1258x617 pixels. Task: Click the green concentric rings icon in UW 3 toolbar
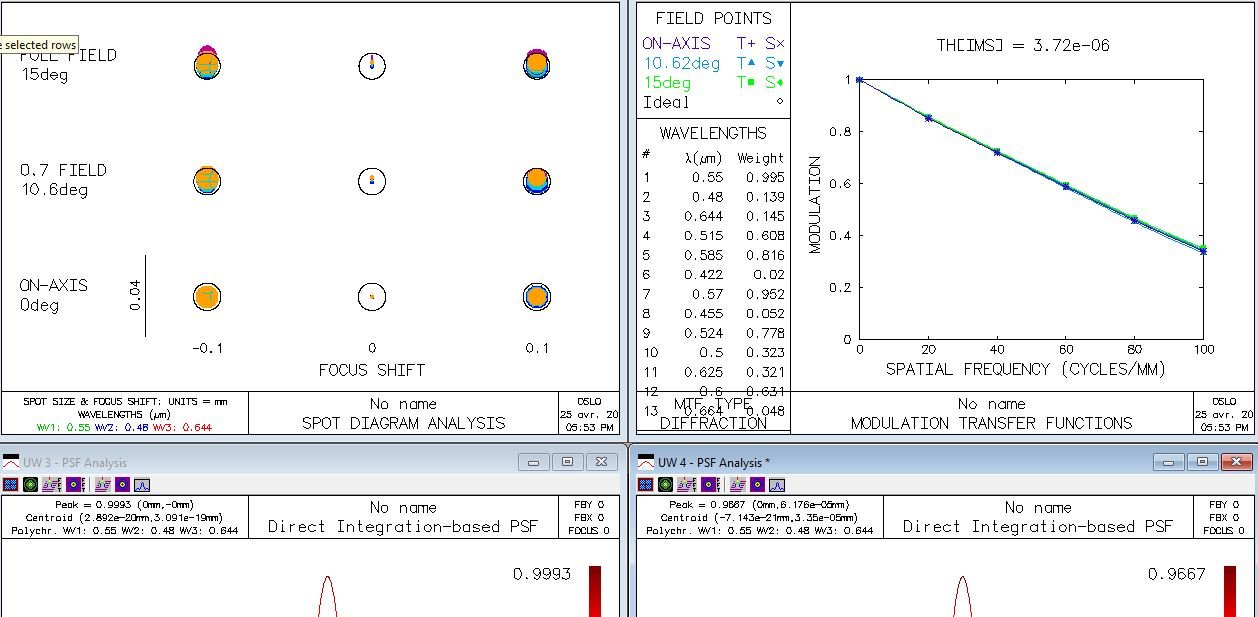[x=30, y=485]
